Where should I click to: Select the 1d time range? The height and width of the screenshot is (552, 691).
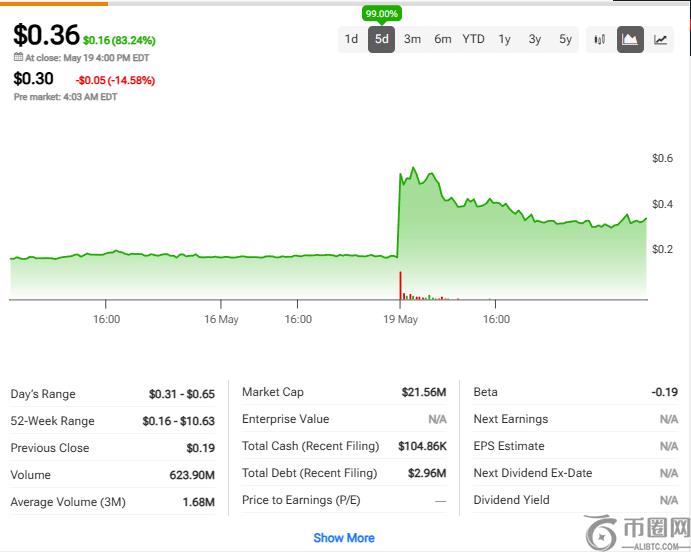click(x=351, y=40)
